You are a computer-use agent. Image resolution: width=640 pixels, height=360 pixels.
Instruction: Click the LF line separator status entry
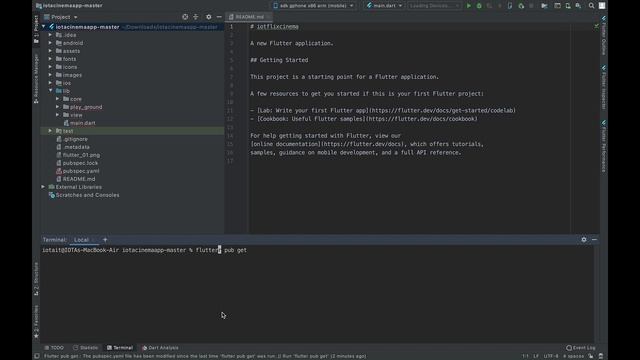tap(536, 356)
